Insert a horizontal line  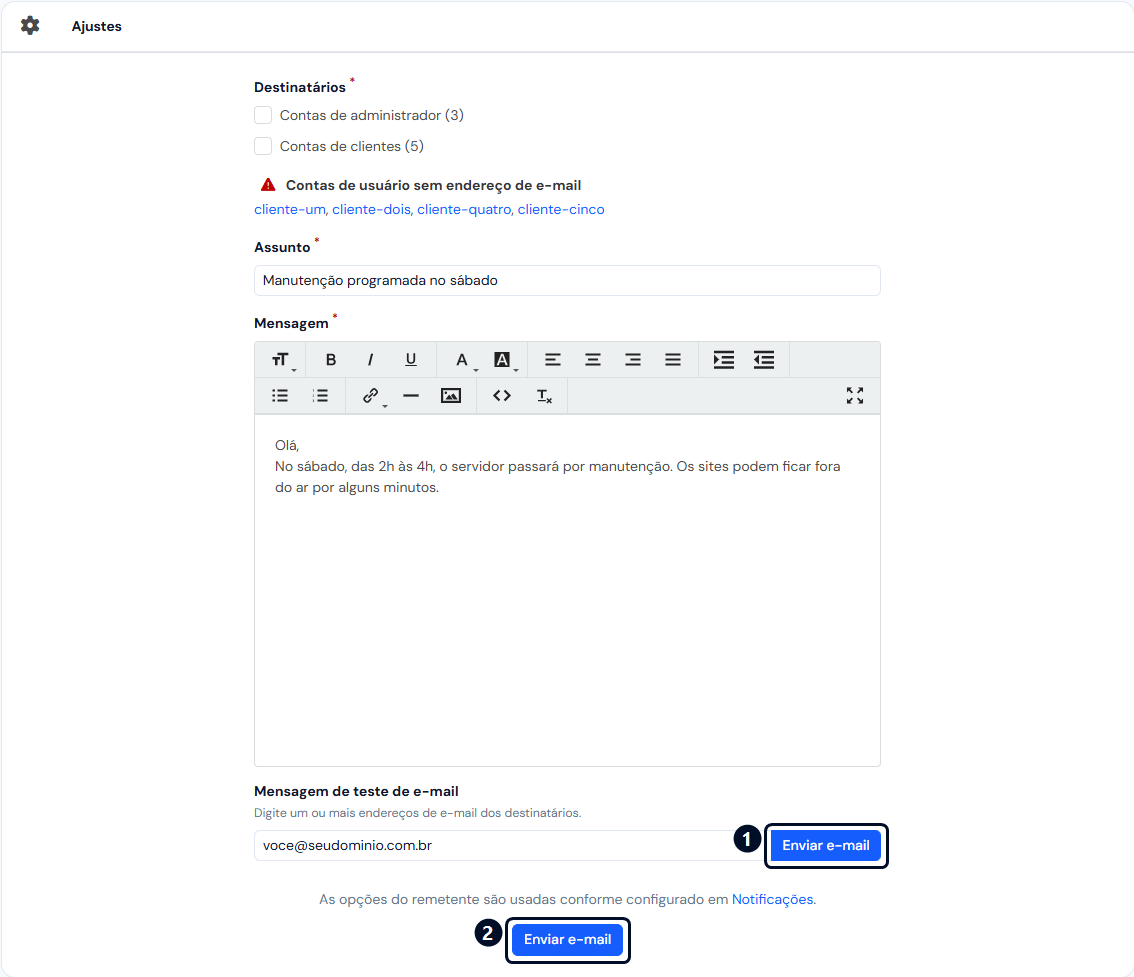click(x=411, y=396)
